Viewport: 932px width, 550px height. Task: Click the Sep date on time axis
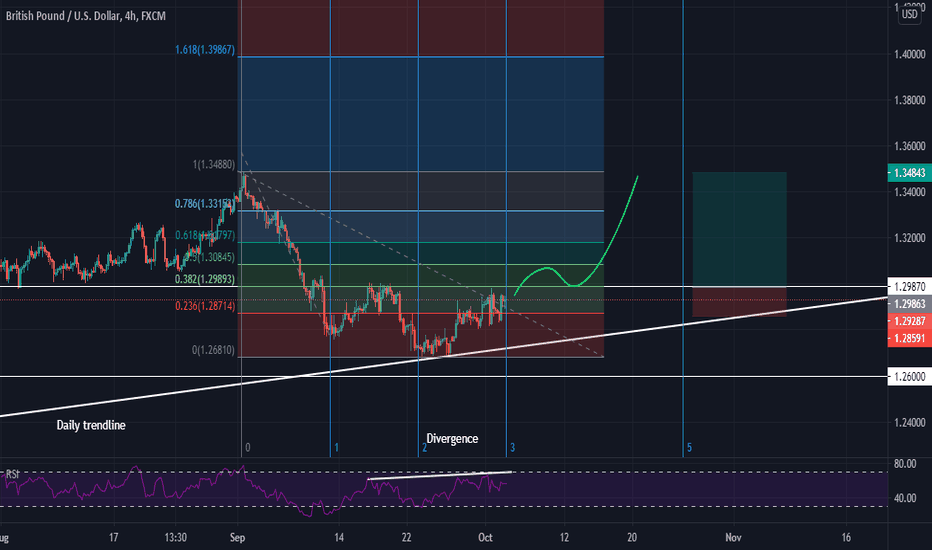(237, 538)
